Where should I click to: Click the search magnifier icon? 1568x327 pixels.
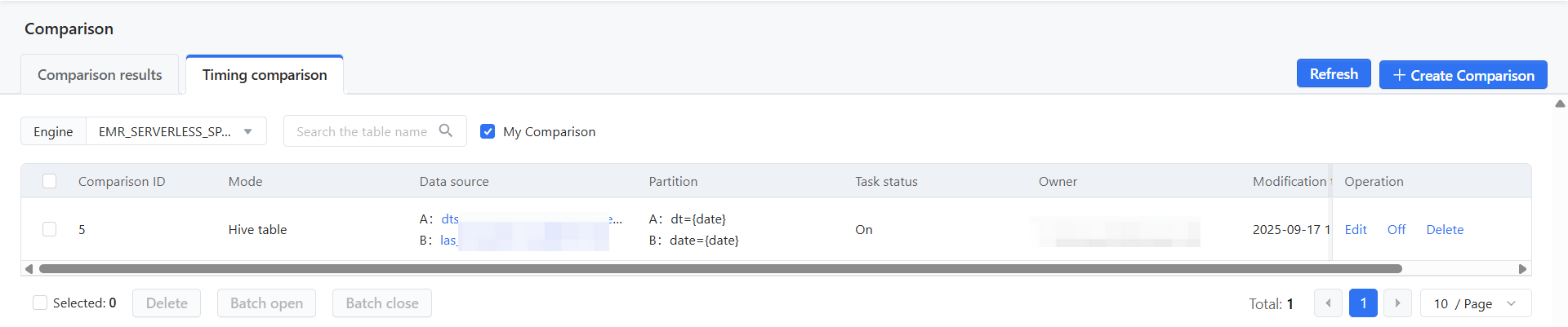point(446,130)
